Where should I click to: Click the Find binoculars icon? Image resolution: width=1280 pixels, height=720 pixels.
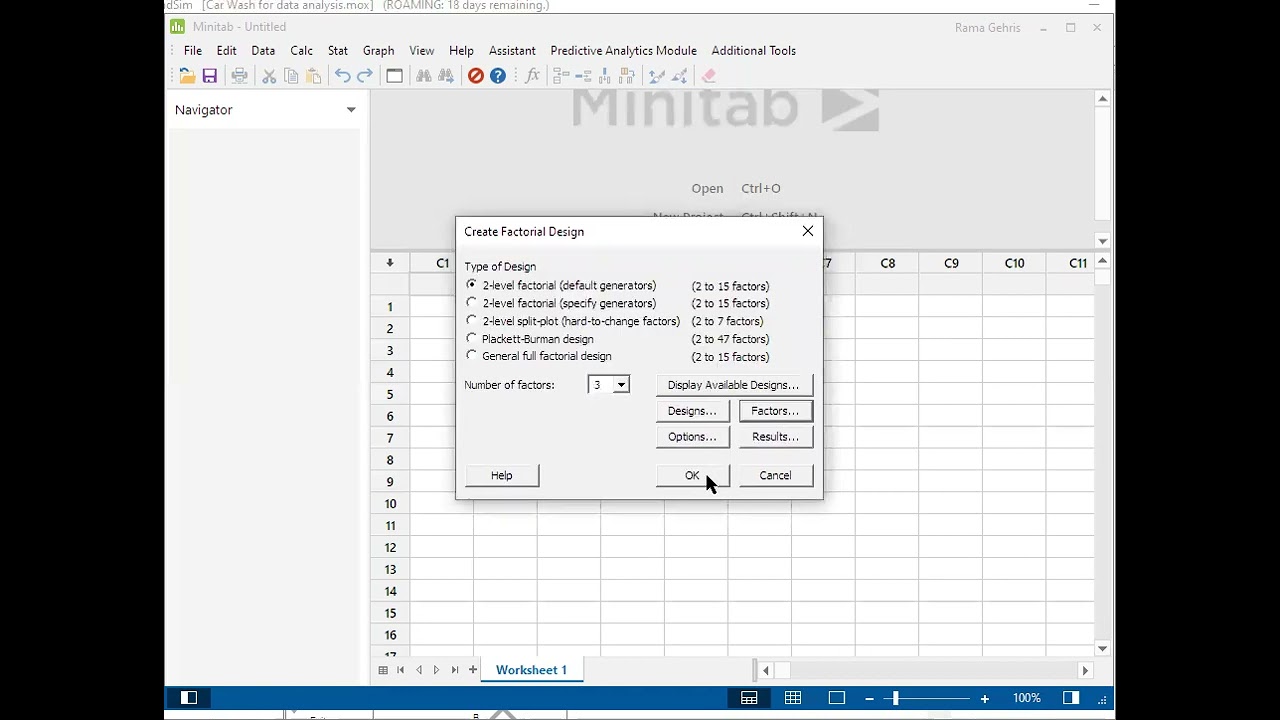(424, 76)
